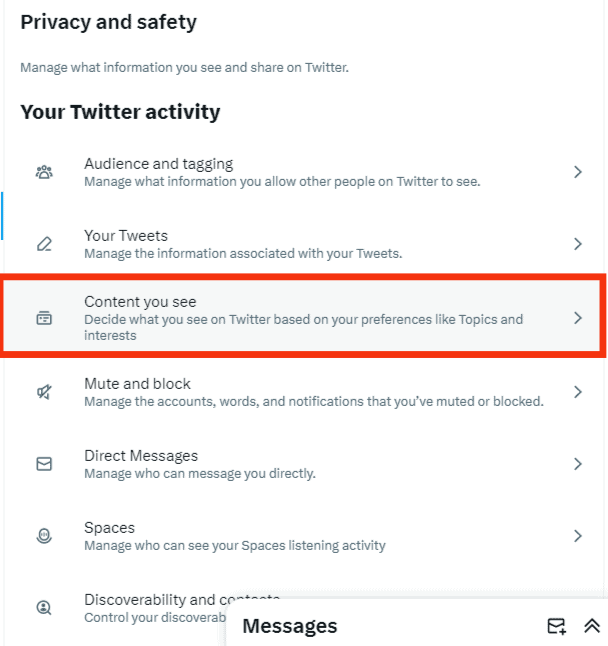Click the Spaces microphone icon
This screenshot has height=646, width=608.
coord(44,536)
